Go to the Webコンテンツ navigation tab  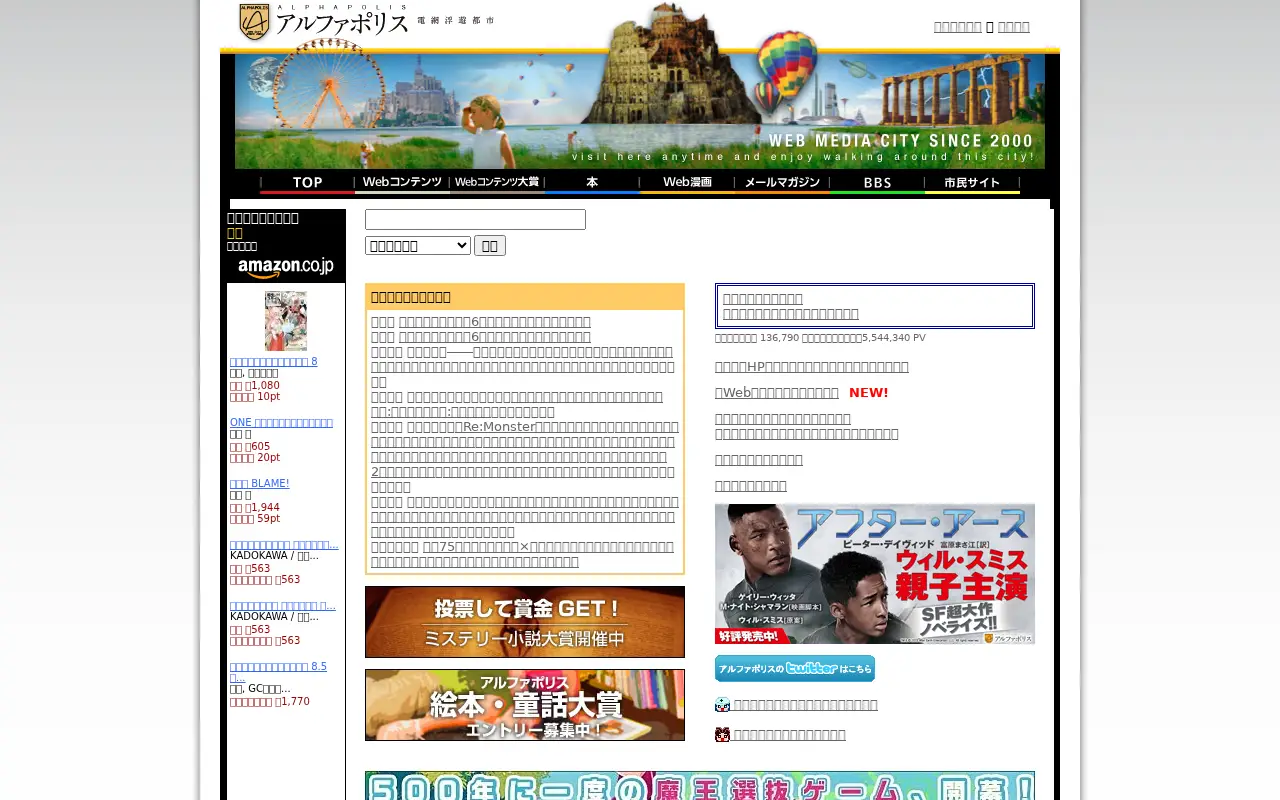(x=402, y=183)
